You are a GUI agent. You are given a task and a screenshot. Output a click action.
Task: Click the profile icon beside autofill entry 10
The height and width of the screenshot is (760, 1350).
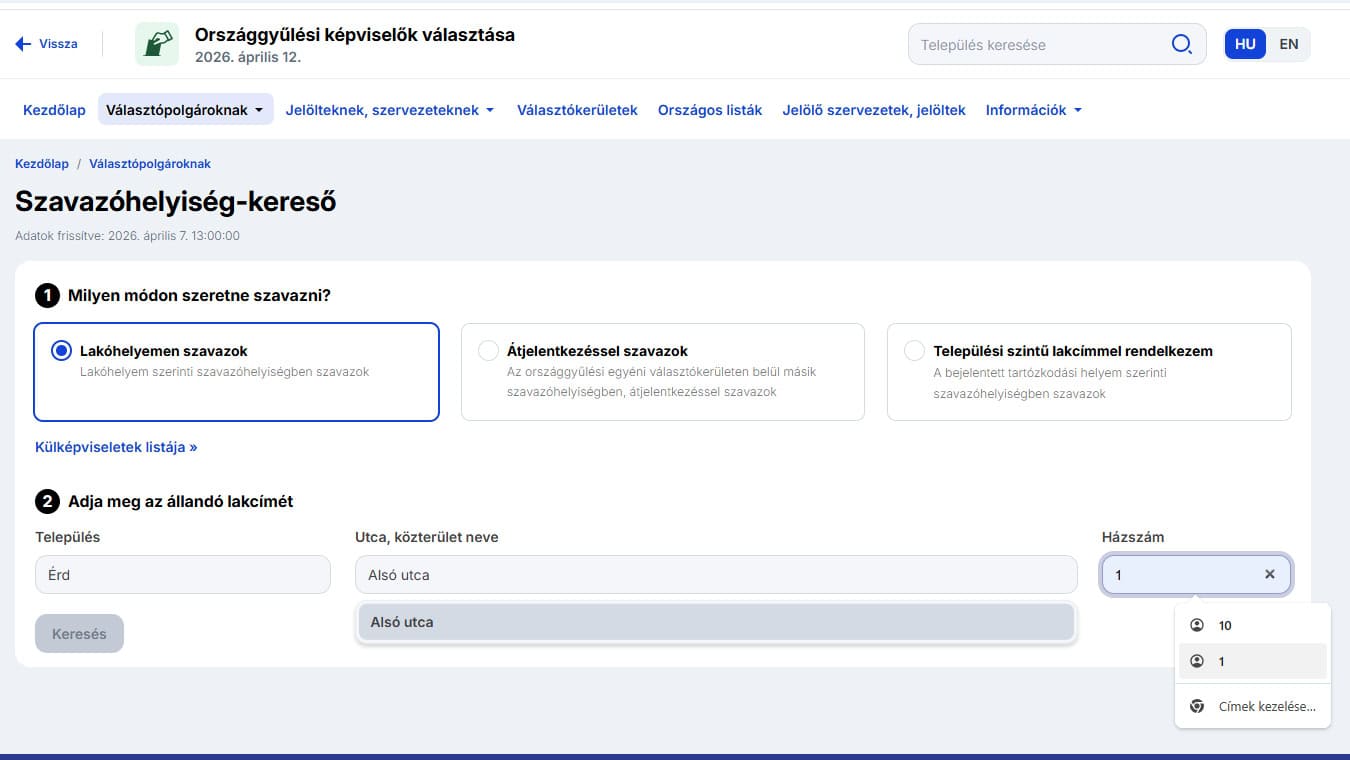click(1197, 626)
